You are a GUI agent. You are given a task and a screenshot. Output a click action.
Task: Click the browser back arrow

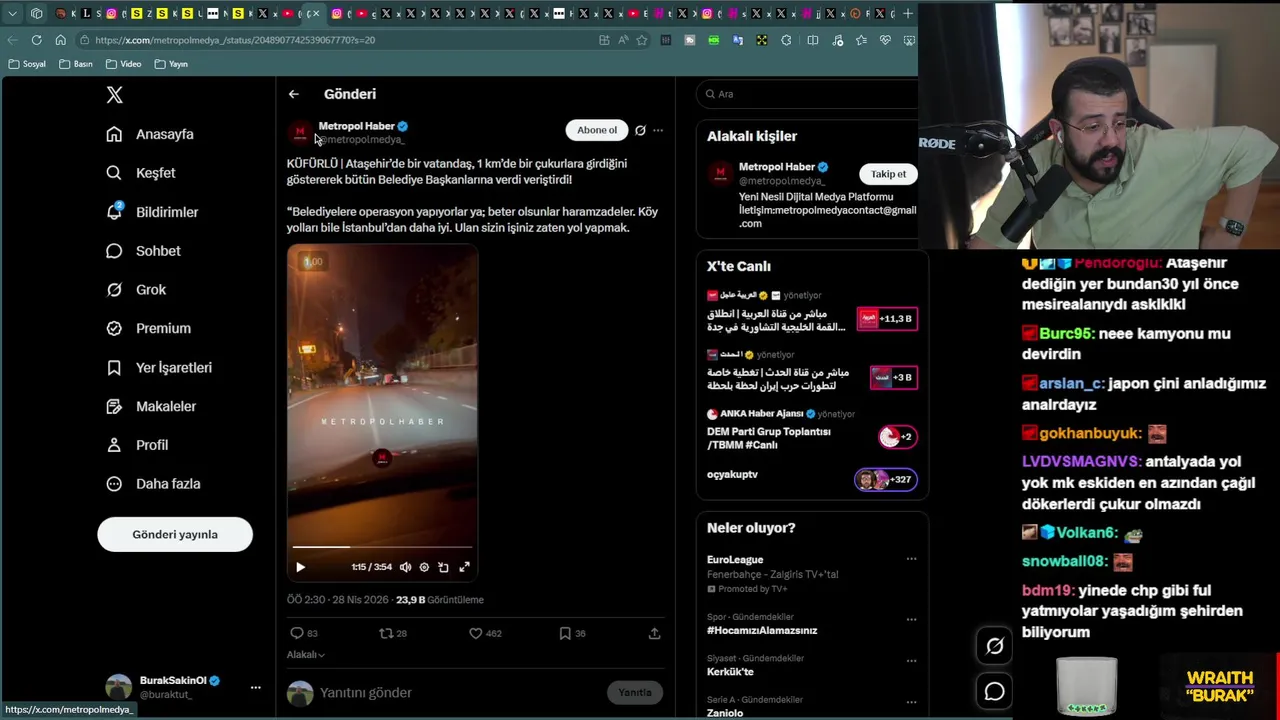(x=12, y=40)
